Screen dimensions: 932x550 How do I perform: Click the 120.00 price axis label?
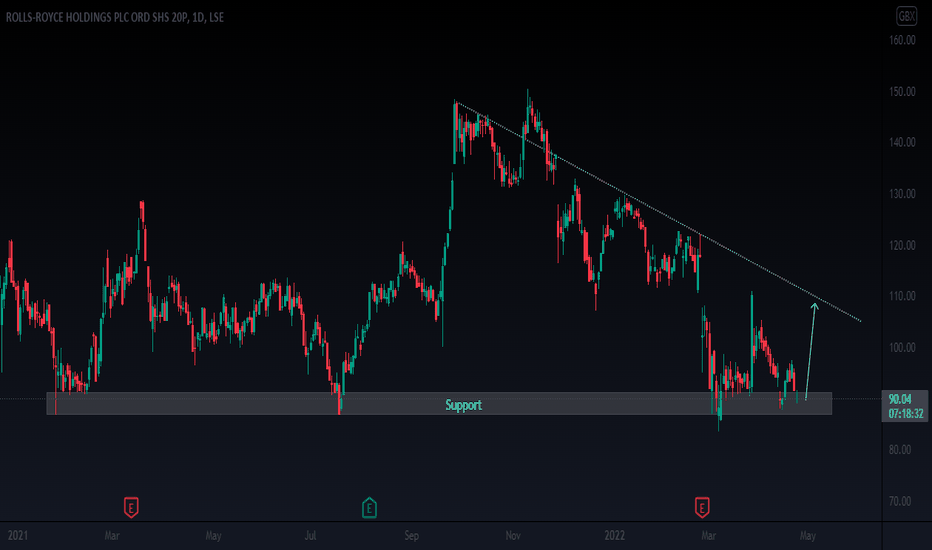pyautogui.click(x=902, y=245)
